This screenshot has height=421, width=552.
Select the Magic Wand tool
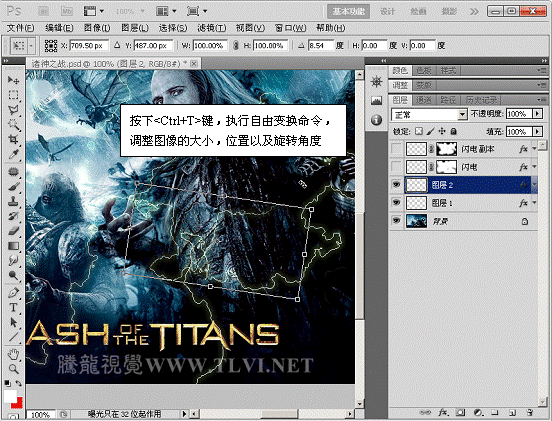(x=13, y=125)
